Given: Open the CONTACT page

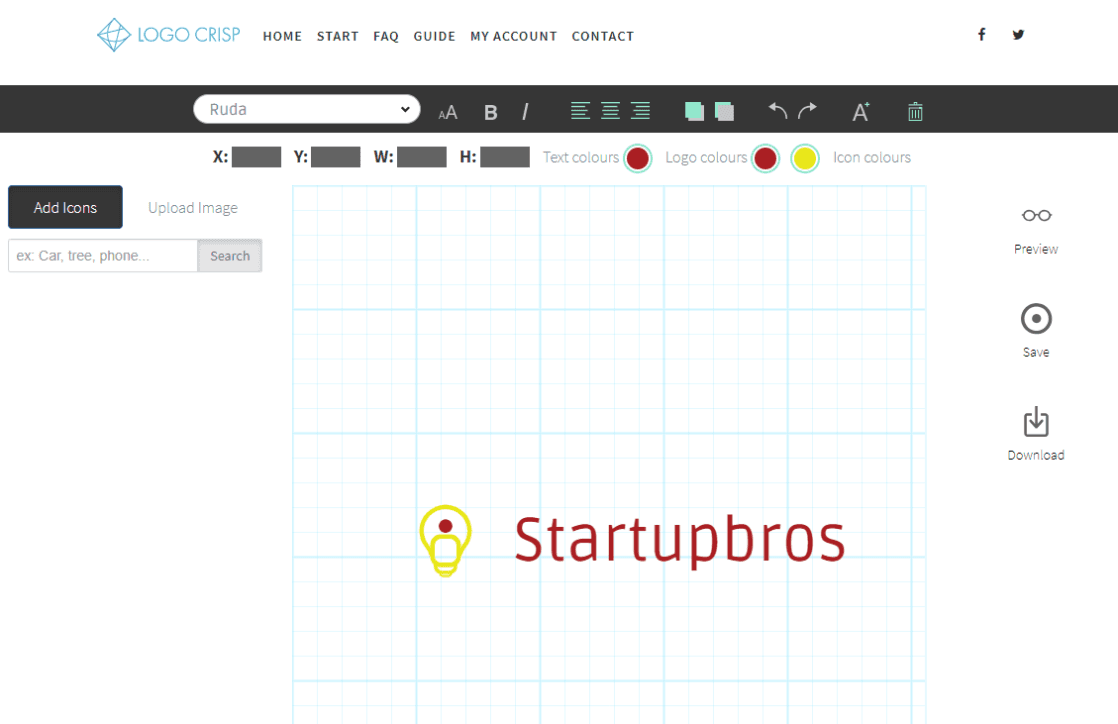Looking at the screenshot, I should tap(602, 36).
